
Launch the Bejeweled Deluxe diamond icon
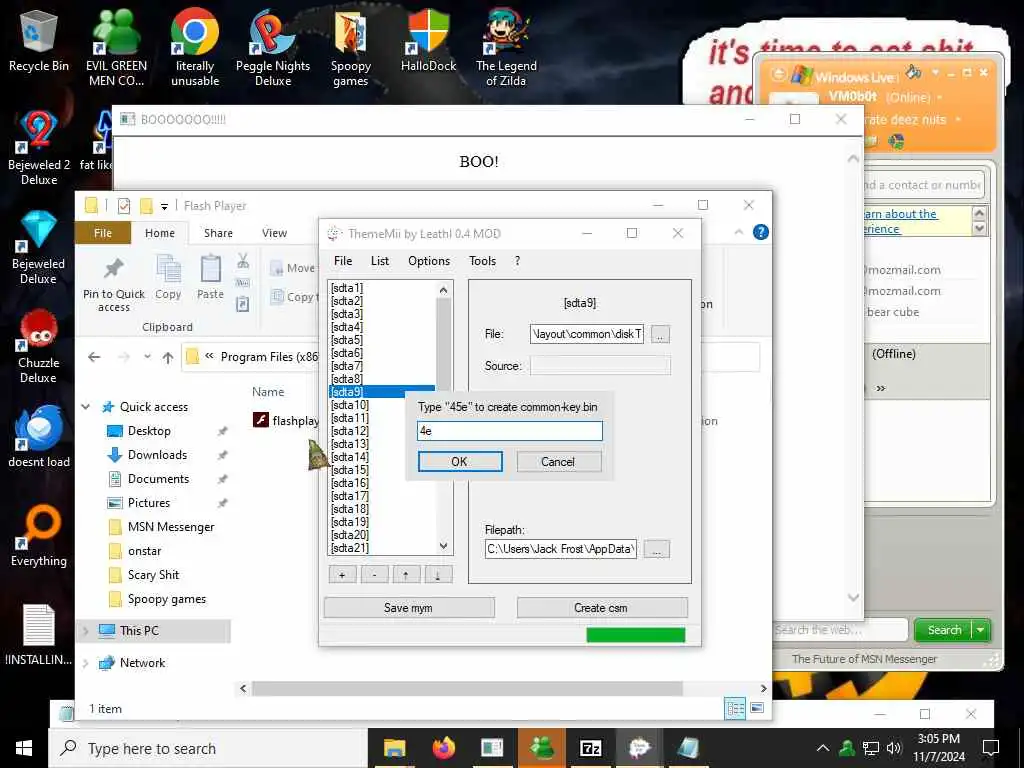tap(39, 247)
